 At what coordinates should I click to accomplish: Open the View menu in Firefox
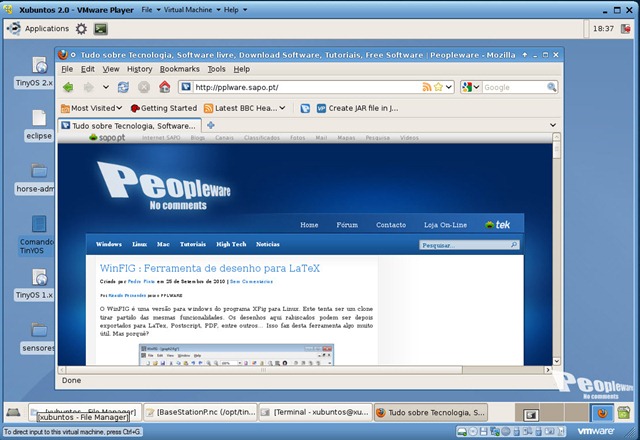pyautogui.click(x=111, y=69)
